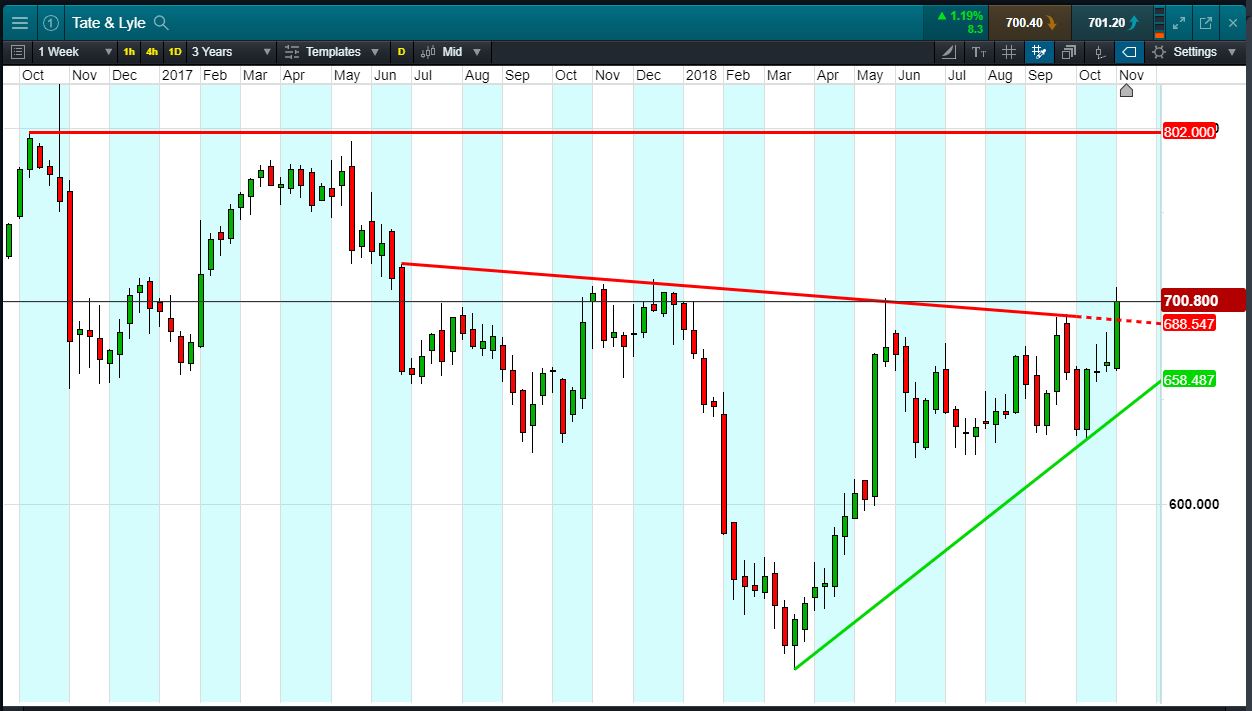Open the Mid price type dropdown
Viewport: 1252px width, 711px height.
coord(452,52)
